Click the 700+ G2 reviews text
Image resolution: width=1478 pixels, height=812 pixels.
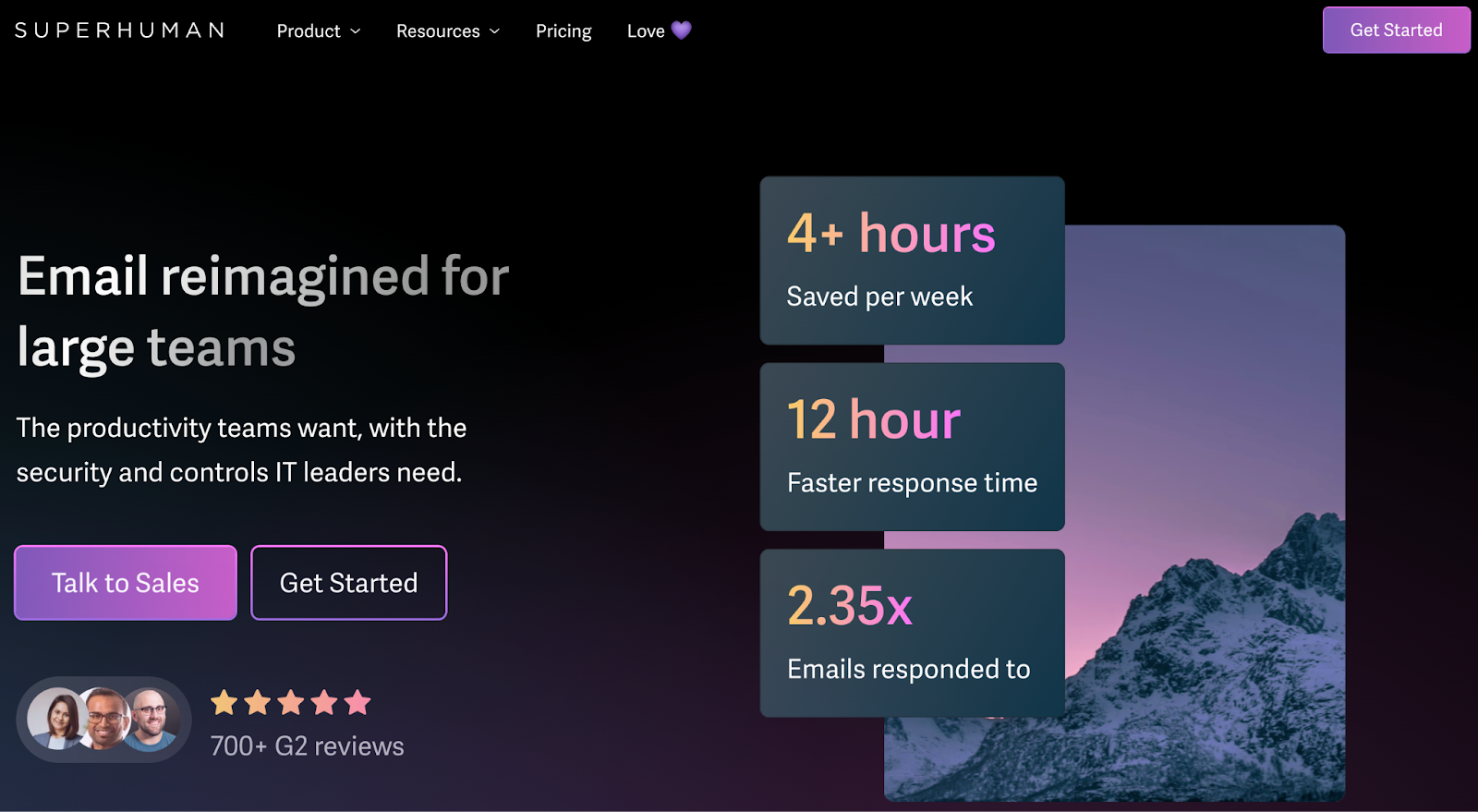[307, 745]
